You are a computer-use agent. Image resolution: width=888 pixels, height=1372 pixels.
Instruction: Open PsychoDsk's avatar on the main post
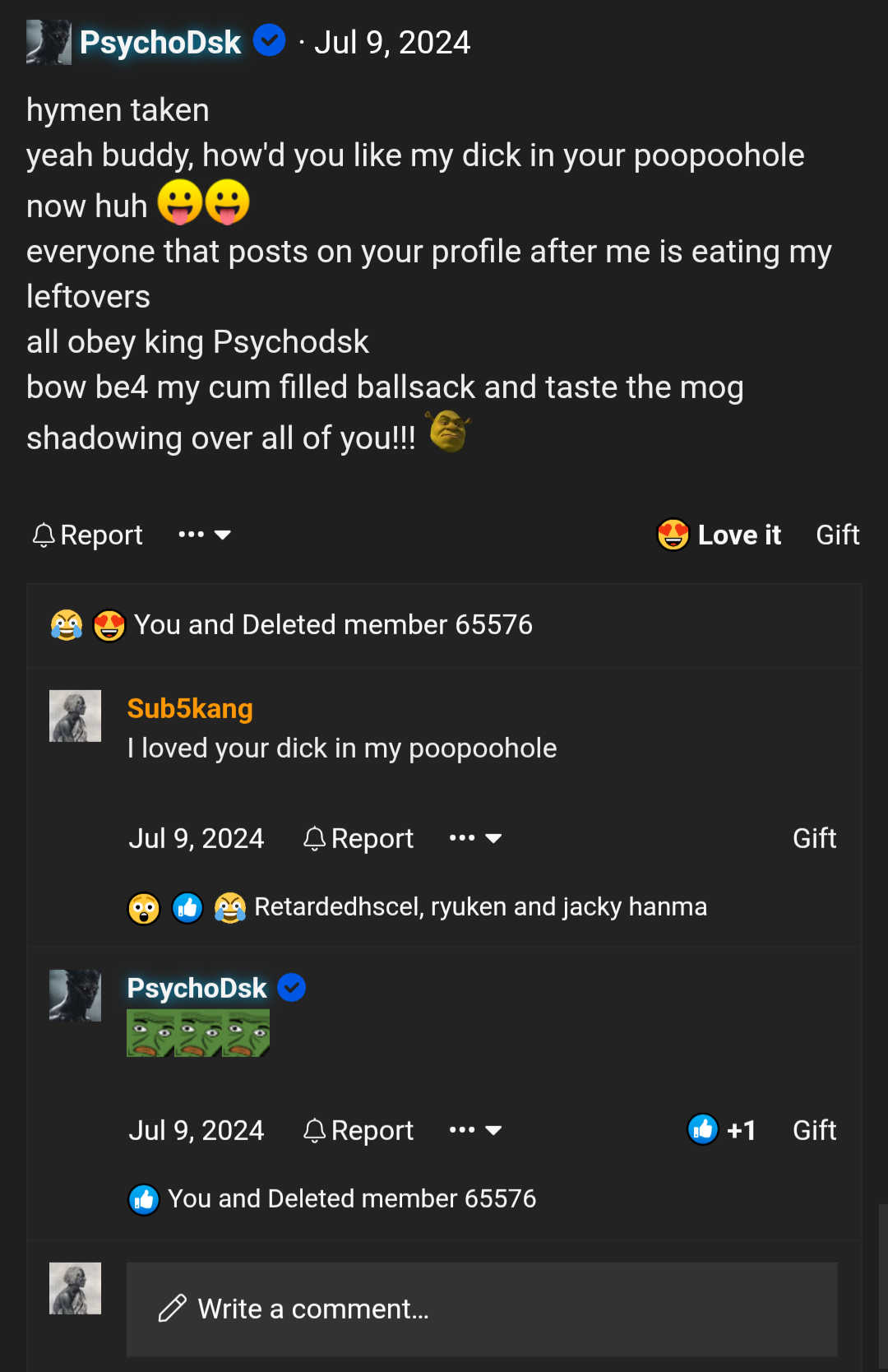(49, 43)
